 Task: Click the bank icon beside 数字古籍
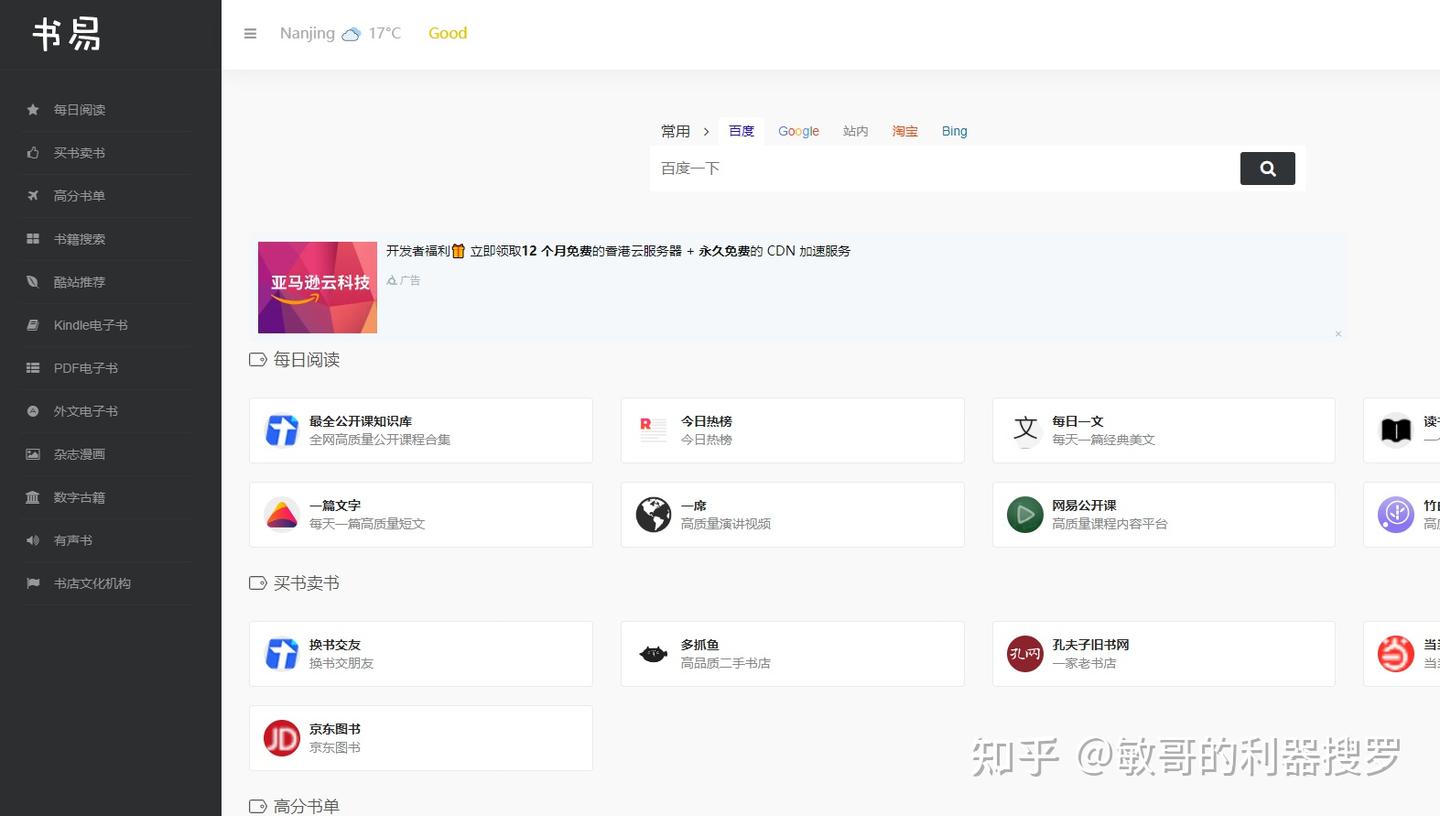[x=33, y=497]
